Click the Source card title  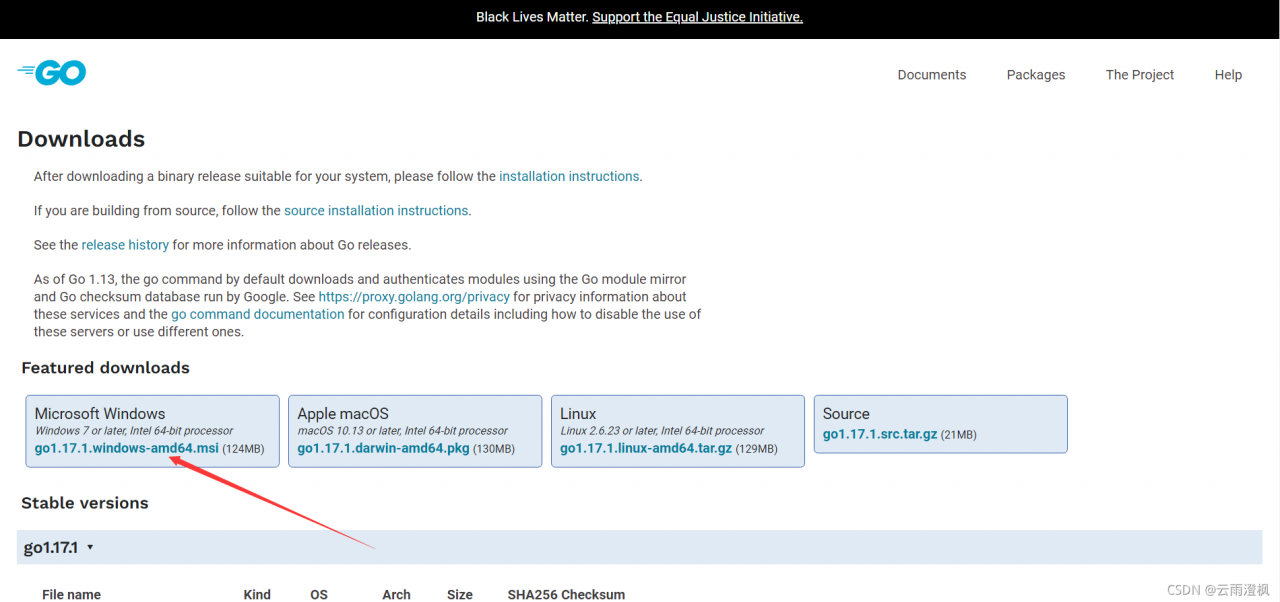[x=846, y=413]
